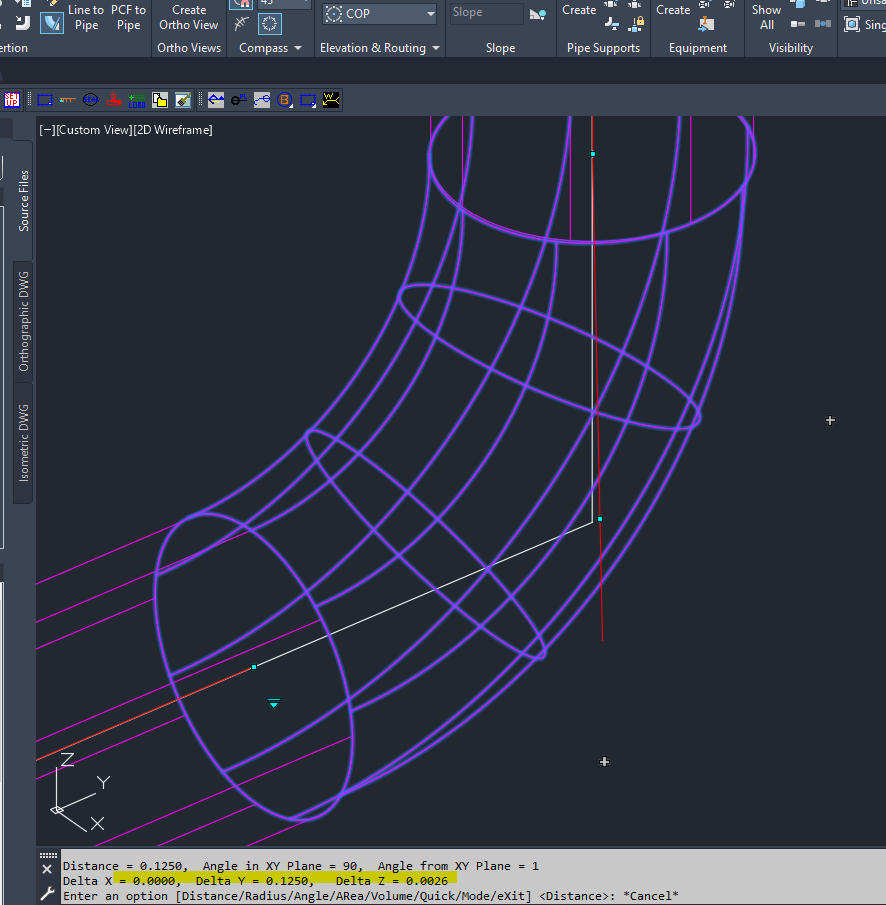Screen dimensions: 886x905
Task: Expand the Elevation & Routing dropdown
Action: click(436, 47)
